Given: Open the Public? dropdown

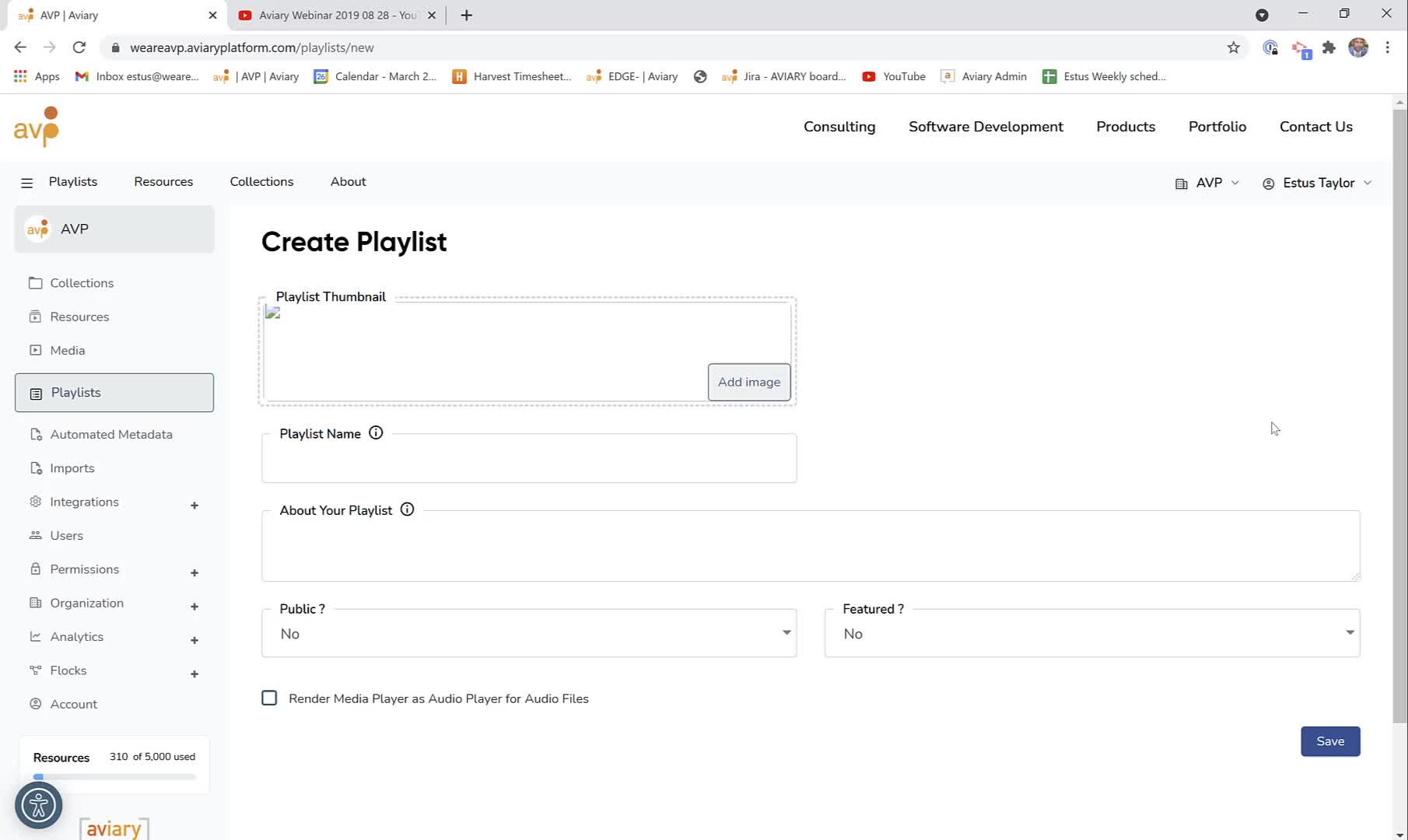Looking at the screenshot, I should [529, 633].
